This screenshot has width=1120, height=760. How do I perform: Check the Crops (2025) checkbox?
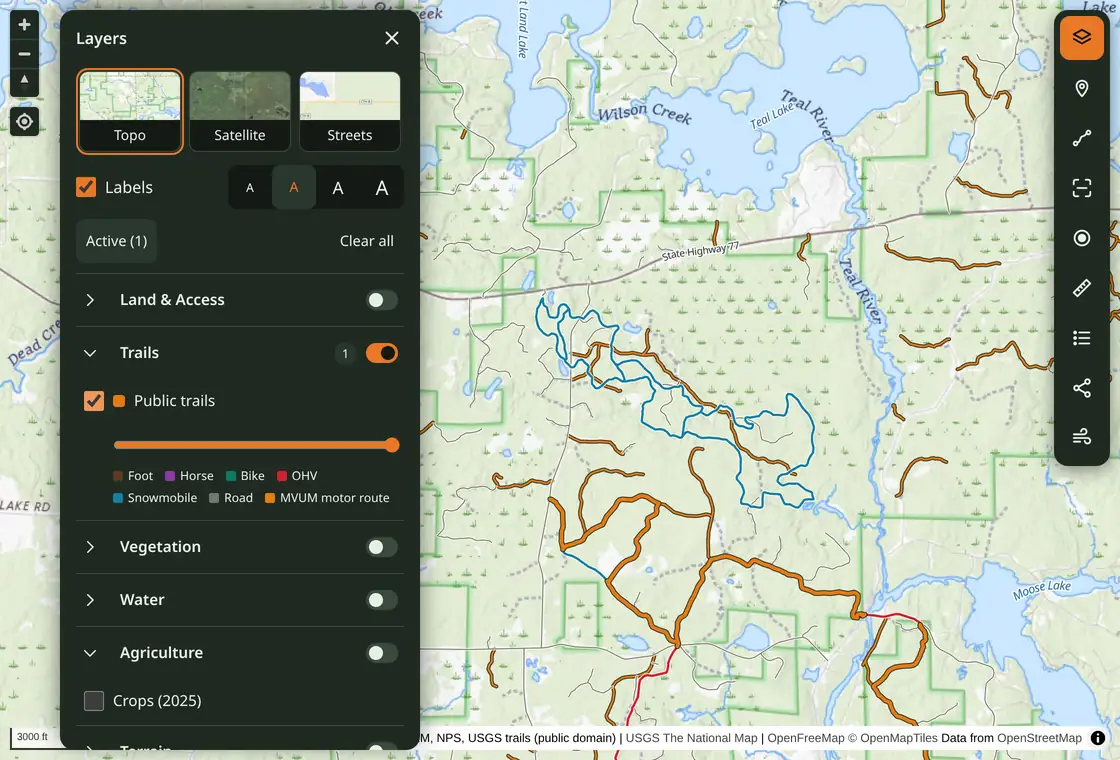point(94,701)
